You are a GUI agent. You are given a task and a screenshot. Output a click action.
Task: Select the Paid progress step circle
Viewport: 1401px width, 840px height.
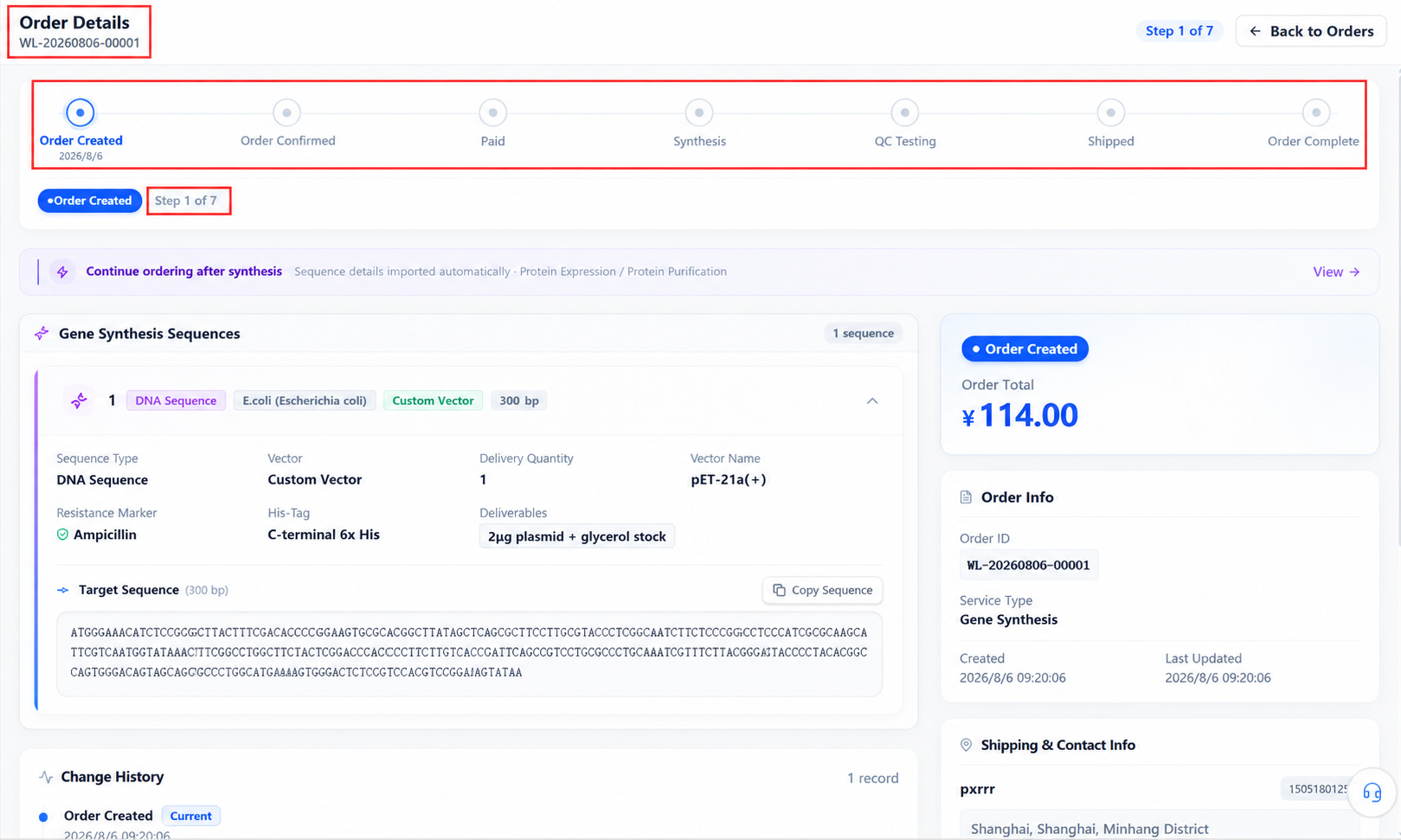point(492,112)
